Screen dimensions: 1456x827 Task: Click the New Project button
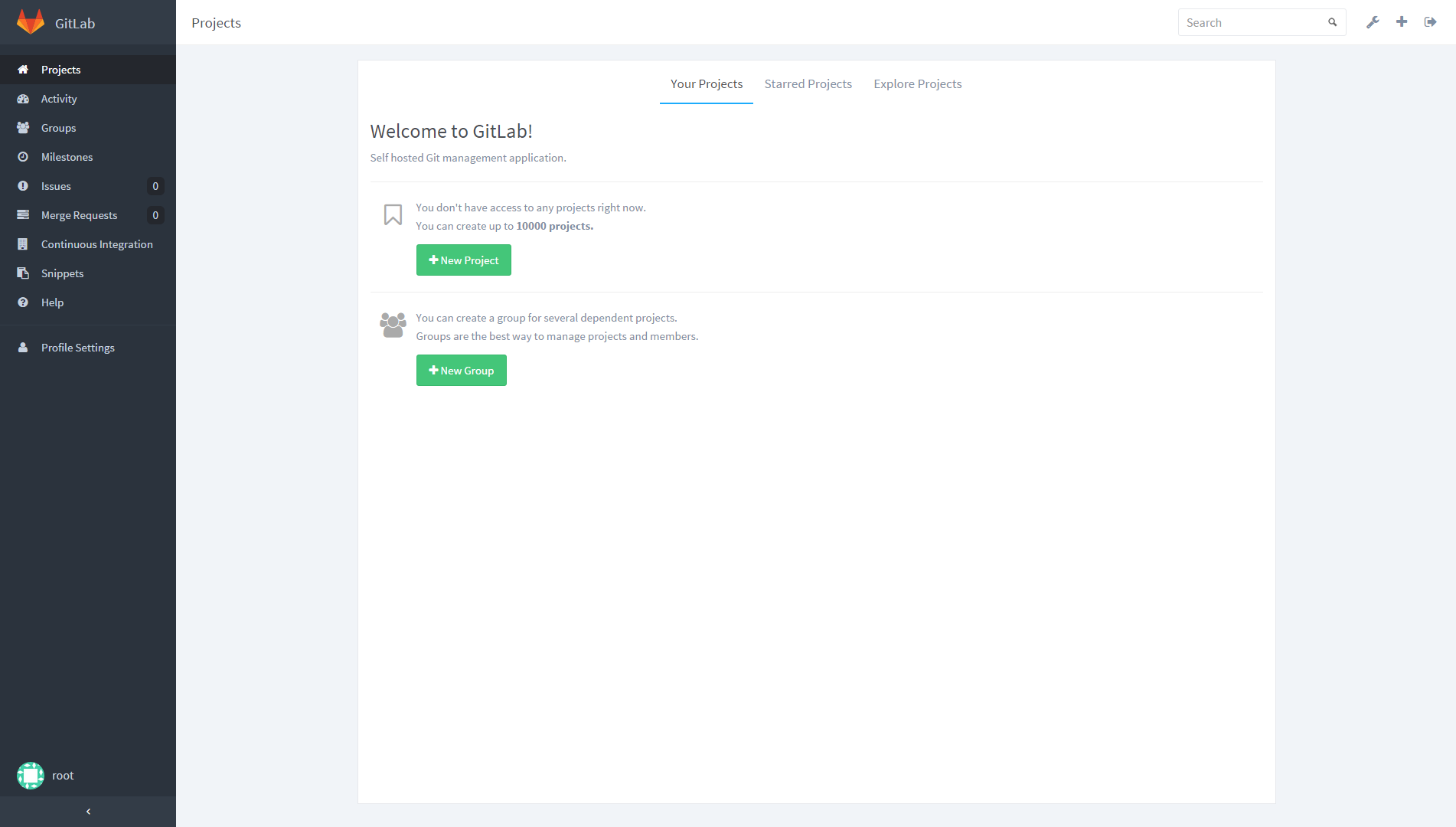[463, 260]
